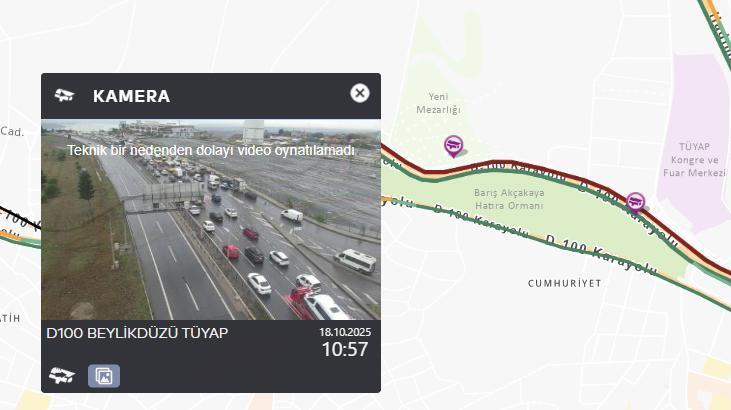Click the 'Cad.' street label at left
The image size is (731, 410).
point(12,132)
